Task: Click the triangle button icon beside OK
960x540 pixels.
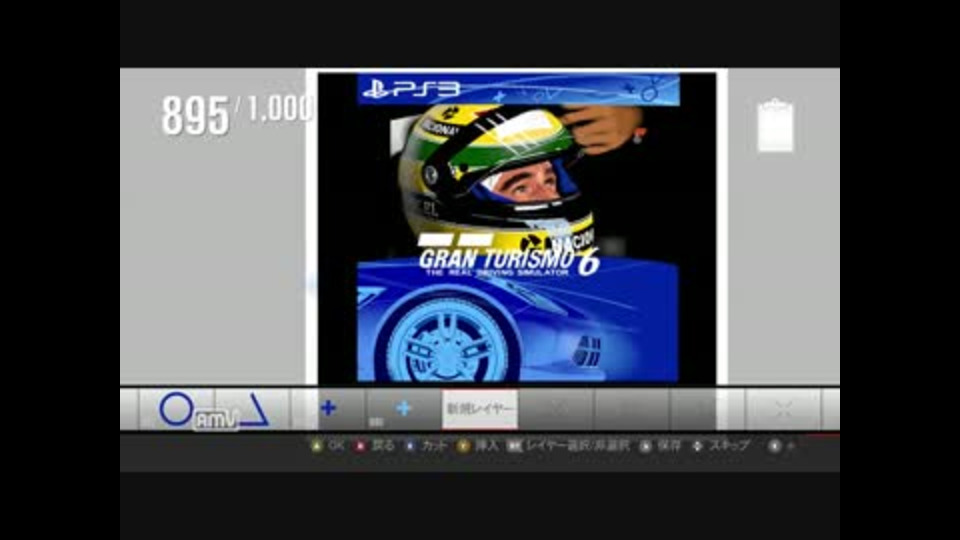Action: click(x=317, y=446)
